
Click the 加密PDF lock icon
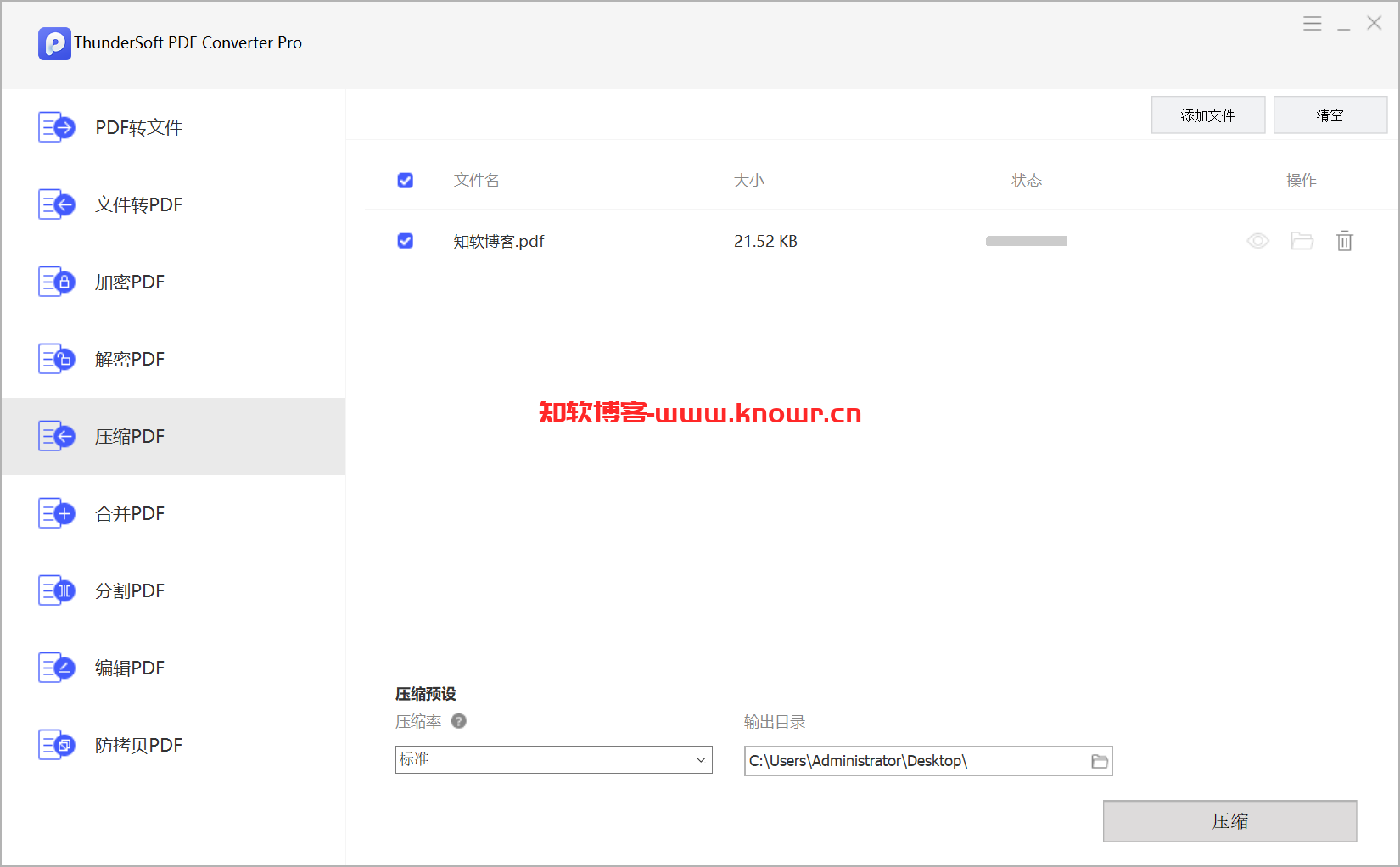click(x=57, y=282)
